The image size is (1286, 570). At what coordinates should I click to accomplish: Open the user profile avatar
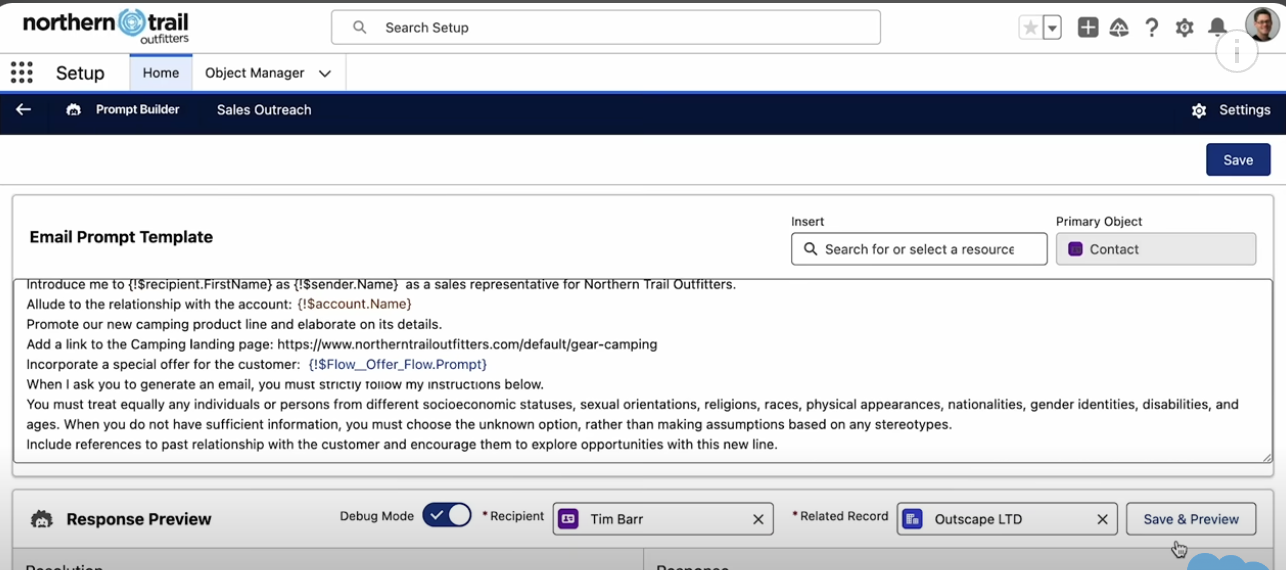point(1262,25)
